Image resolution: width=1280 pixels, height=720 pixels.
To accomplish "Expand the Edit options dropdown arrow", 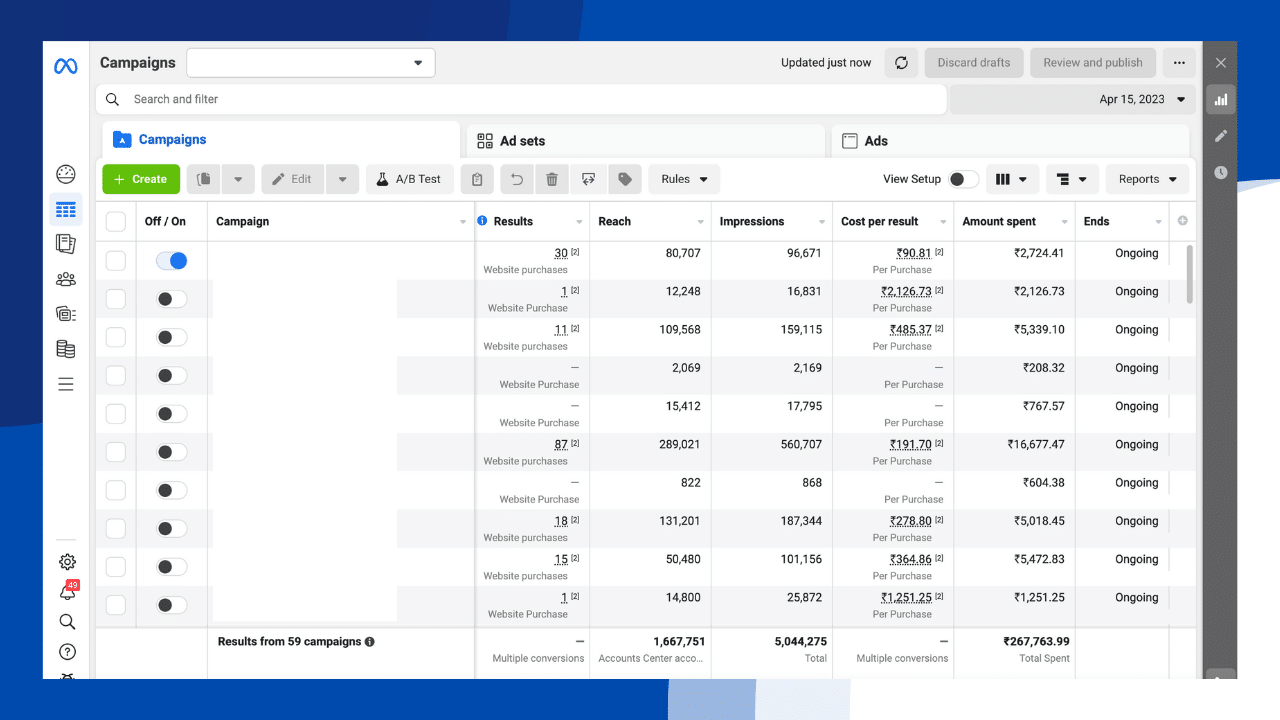I will 342,179.
